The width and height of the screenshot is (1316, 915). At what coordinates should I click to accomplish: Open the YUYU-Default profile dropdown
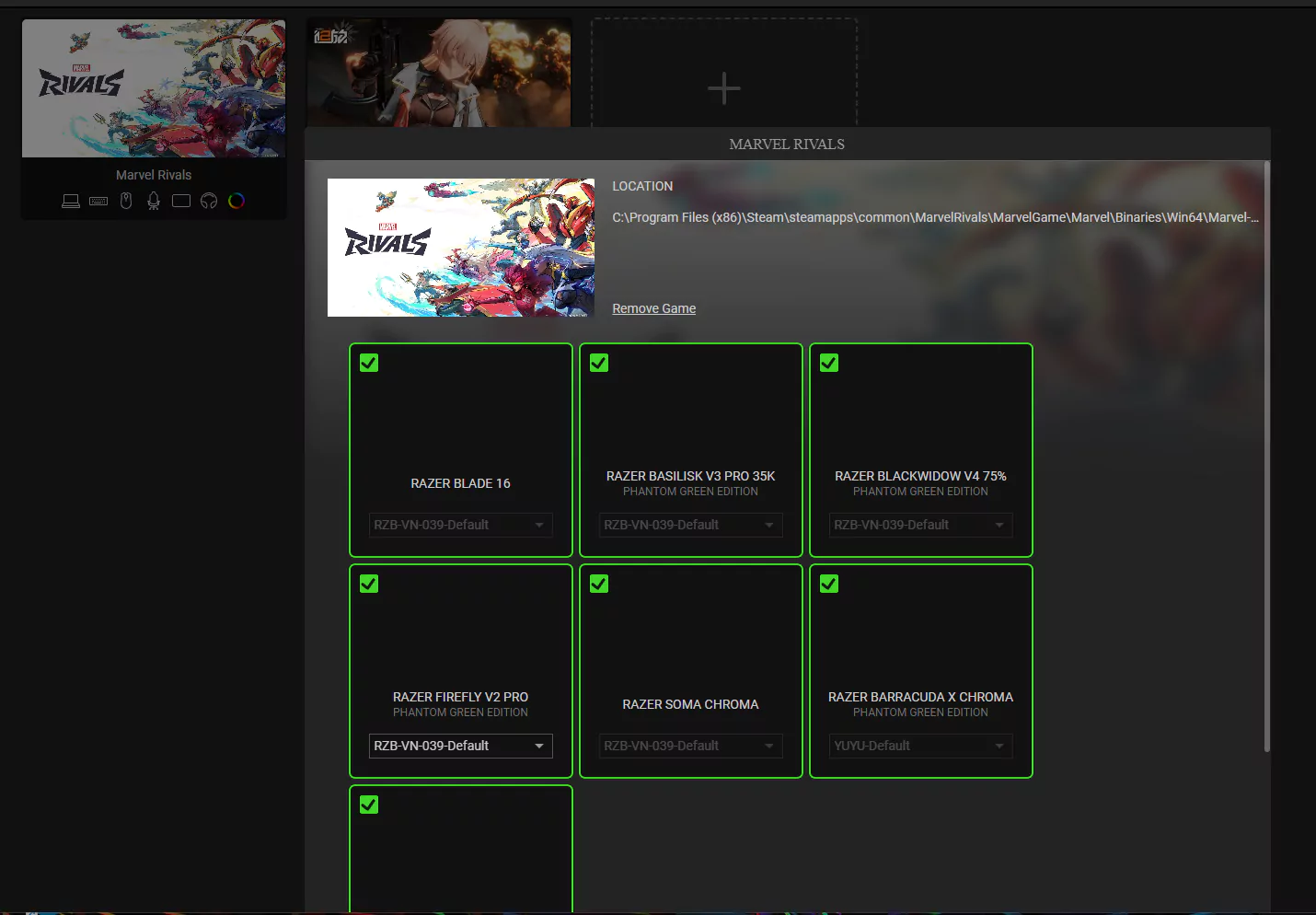coord(921,746)
